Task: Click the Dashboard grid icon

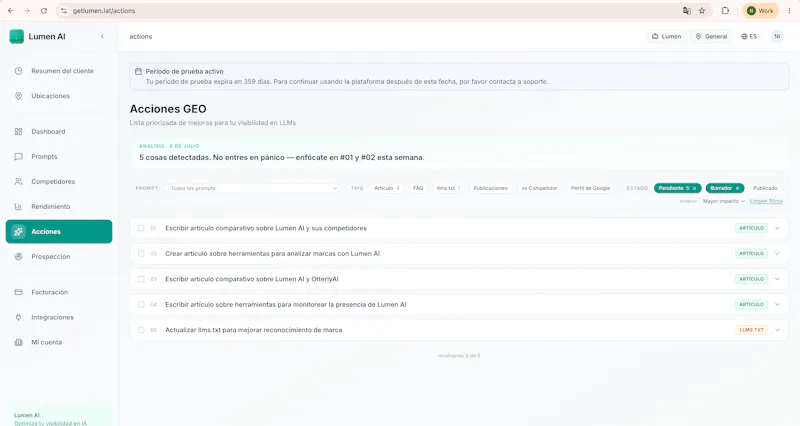Action: (18, 132)
